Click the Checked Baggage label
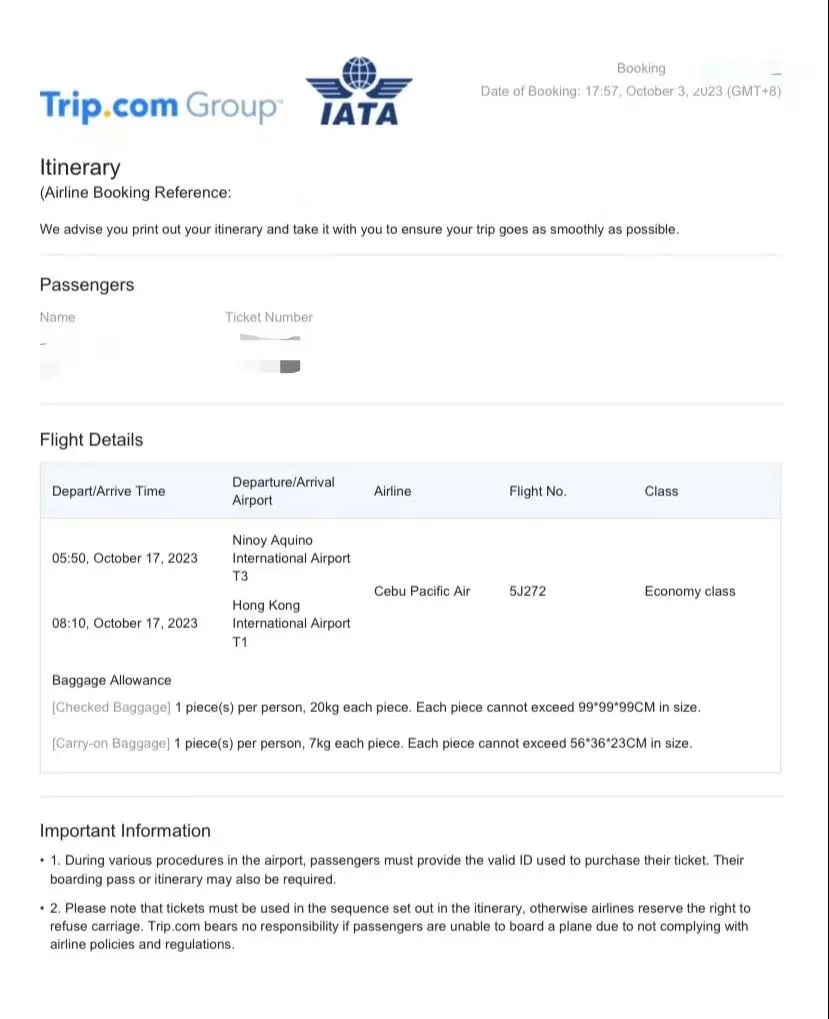The height and width of the screenshot is (1019, 829). (111, 707)
